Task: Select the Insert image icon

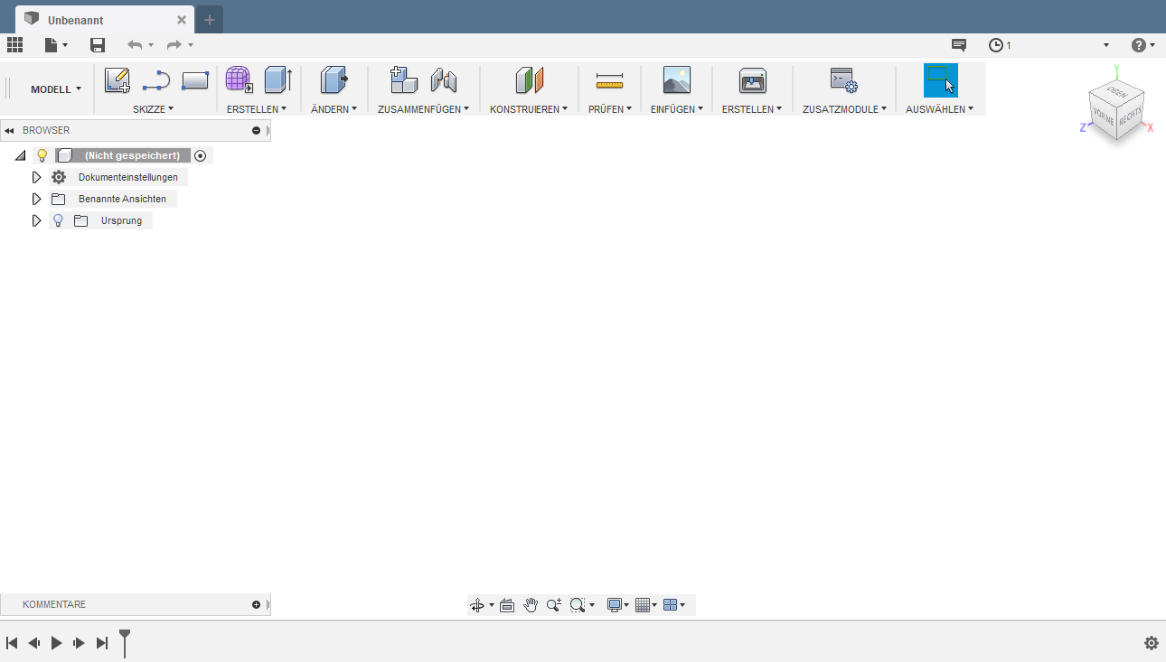Action: [x=677, y=80]
